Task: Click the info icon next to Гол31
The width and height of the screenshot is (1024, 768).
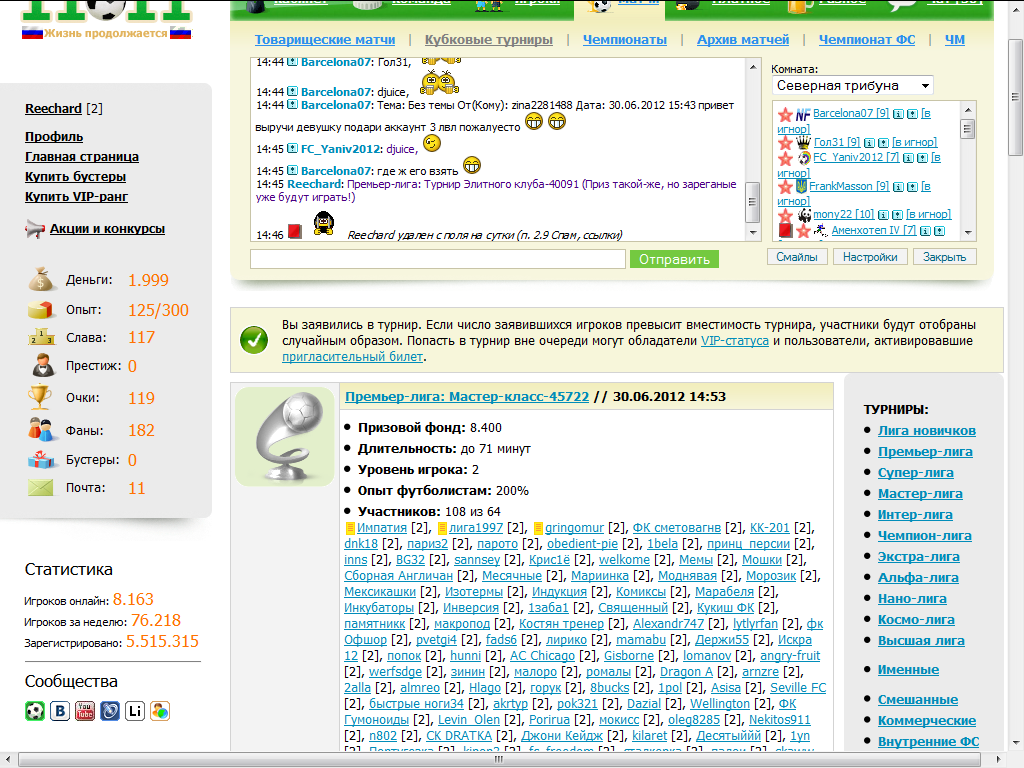Action: [869, 143]
